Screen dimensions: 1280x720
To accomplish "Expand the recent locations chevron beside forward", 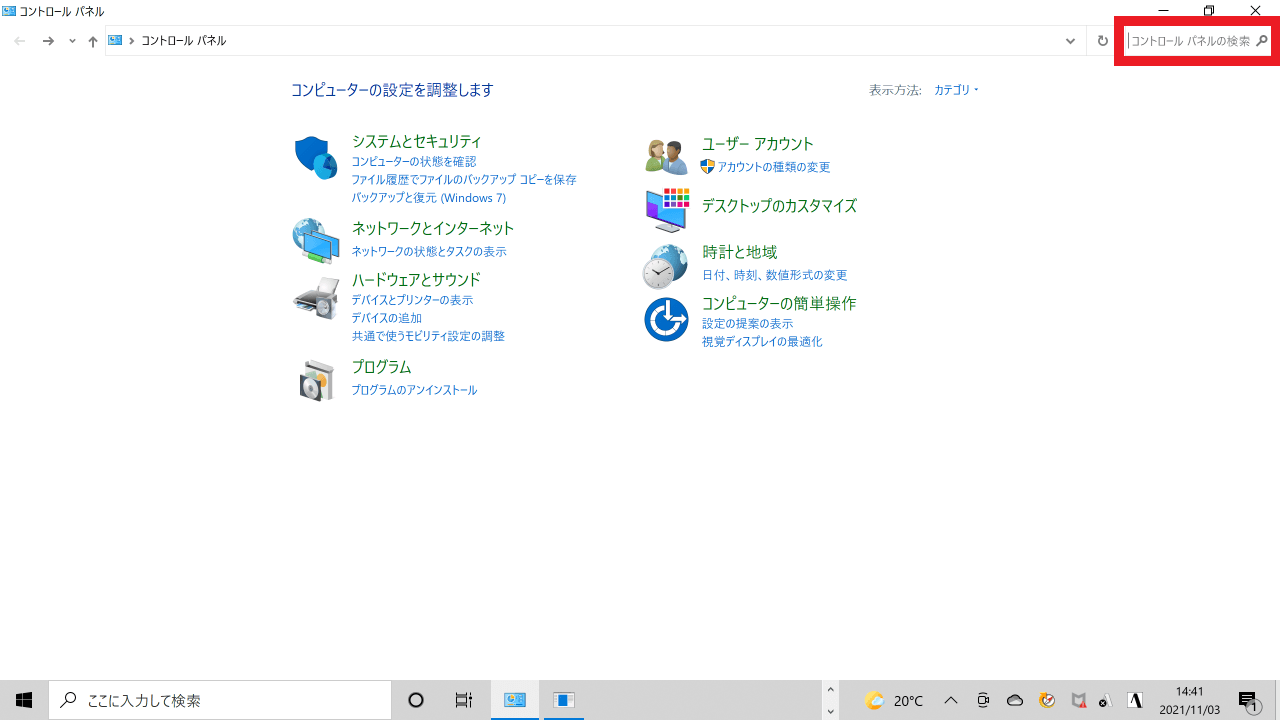I will pyautogui.click(x=70, y=41).
